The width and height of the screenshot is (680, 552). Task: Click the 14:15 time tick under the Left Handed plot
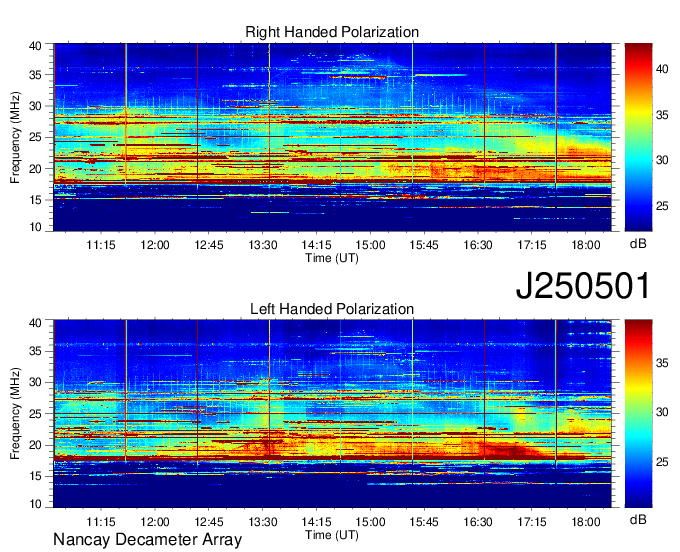[317, 521]
